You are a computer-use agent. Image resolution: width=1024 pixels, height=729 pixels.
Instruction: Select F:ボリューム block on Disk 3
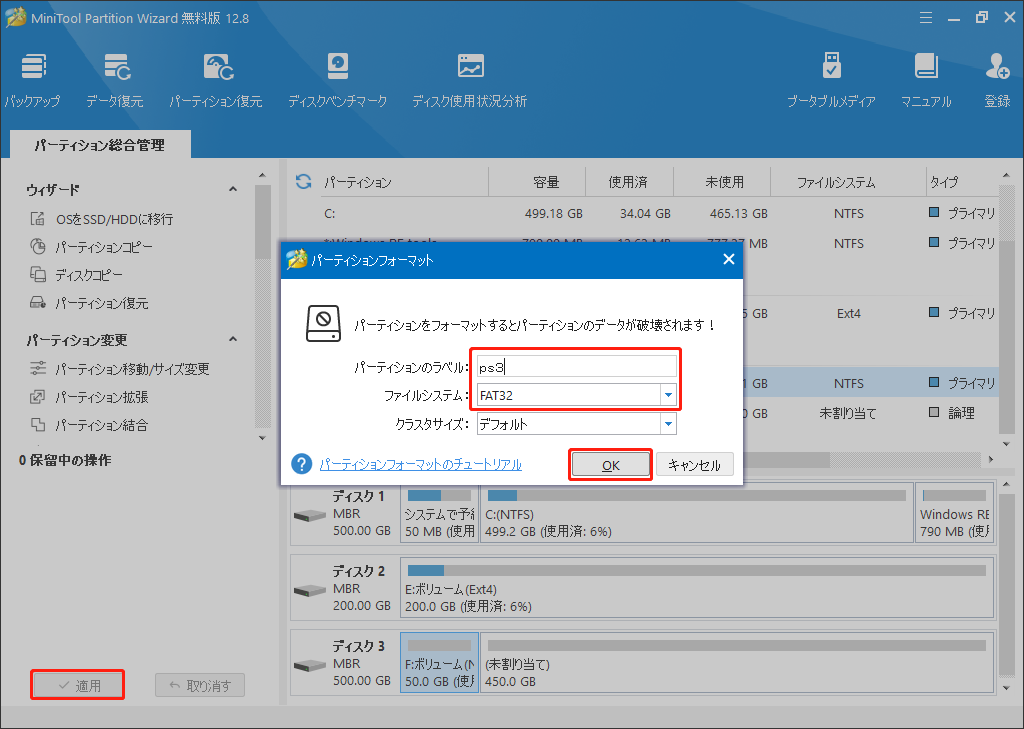439,662
